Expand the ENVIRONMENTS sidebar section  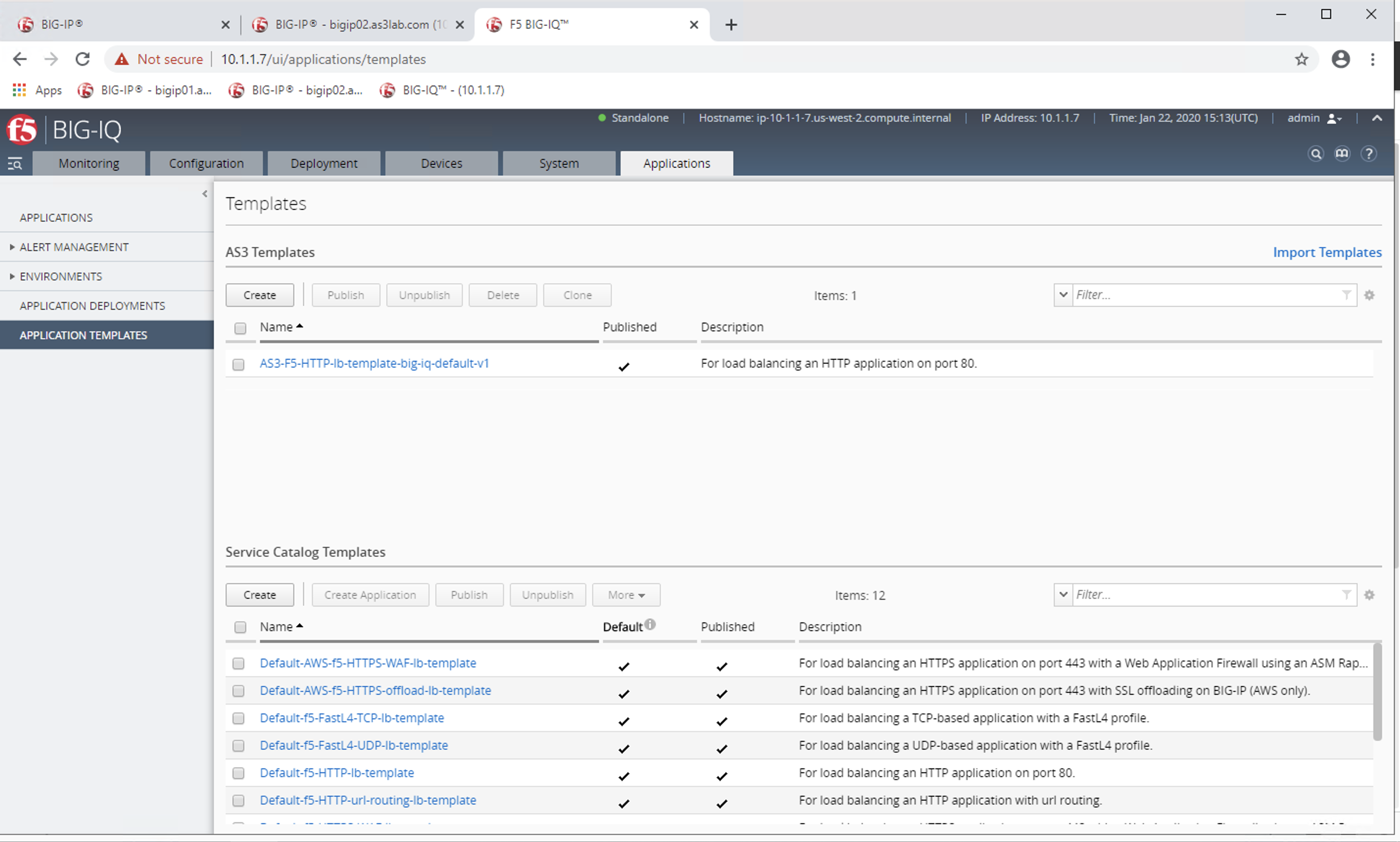(12, 276)
